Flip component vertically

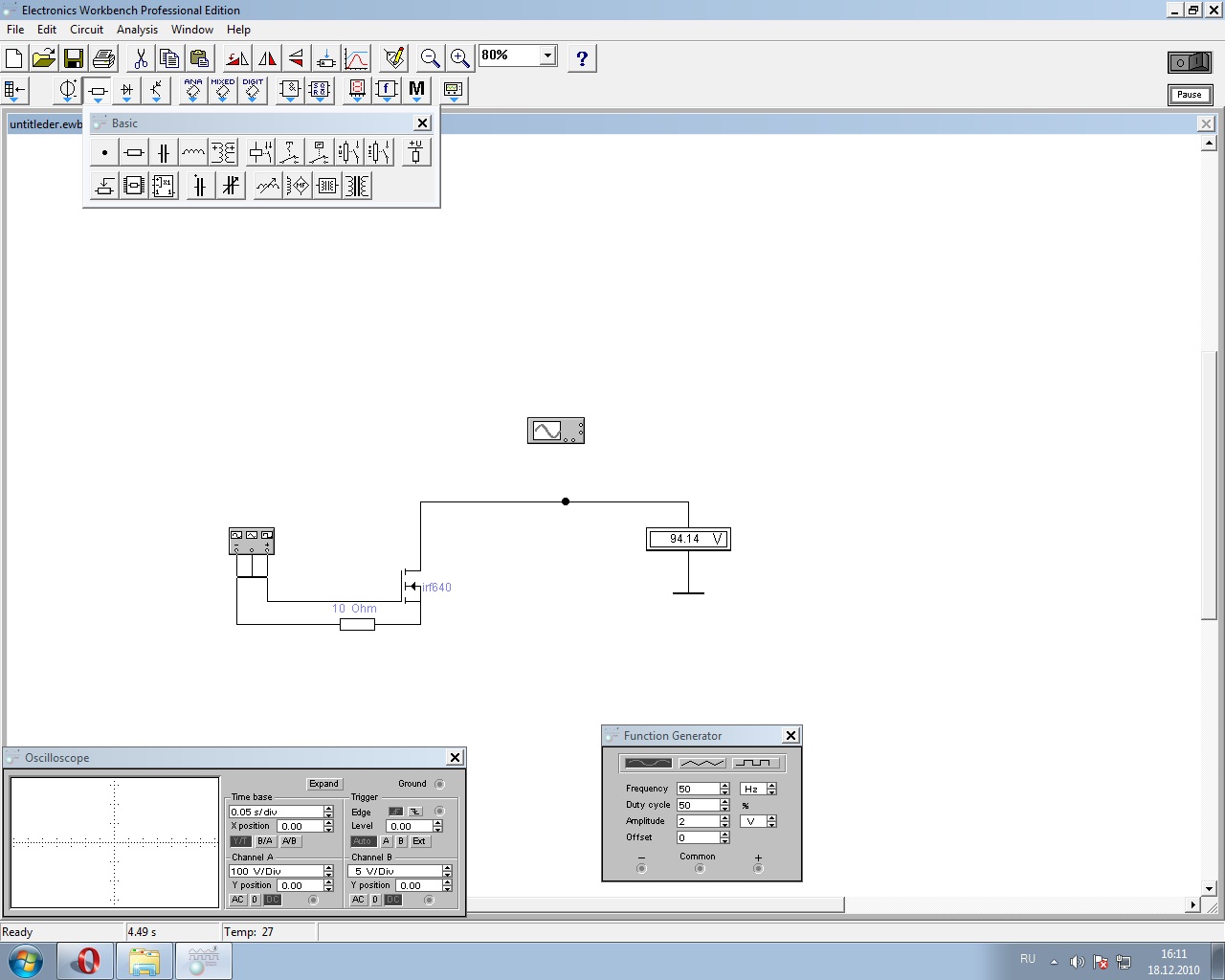click(x=297, y=58)
